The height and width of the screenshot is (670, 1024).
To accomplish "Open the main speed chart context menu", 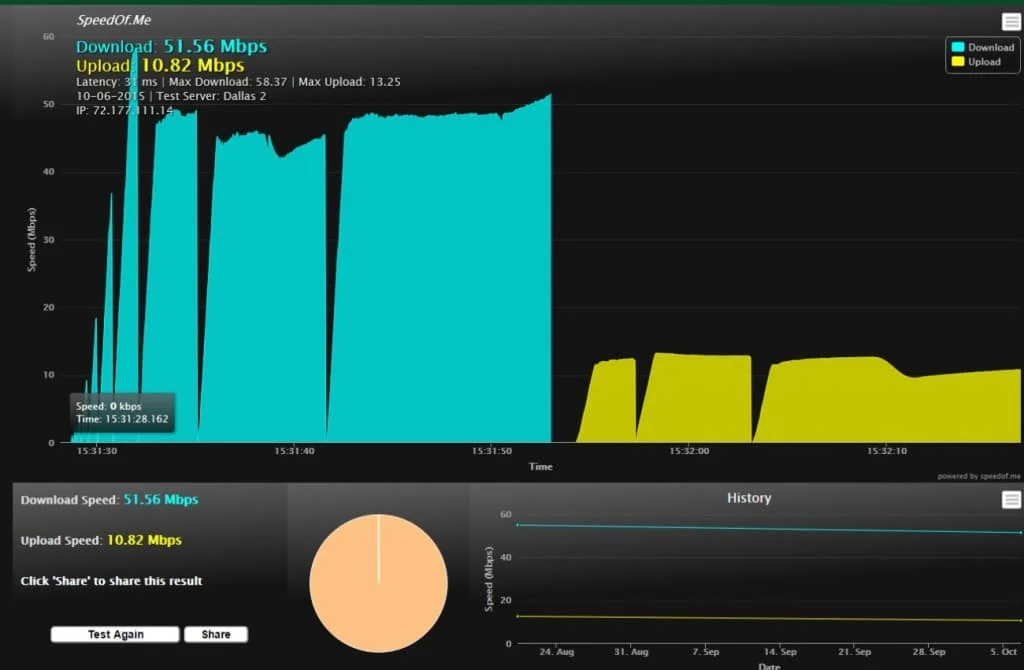I will pyautogui.click(x=1011, y=22).
